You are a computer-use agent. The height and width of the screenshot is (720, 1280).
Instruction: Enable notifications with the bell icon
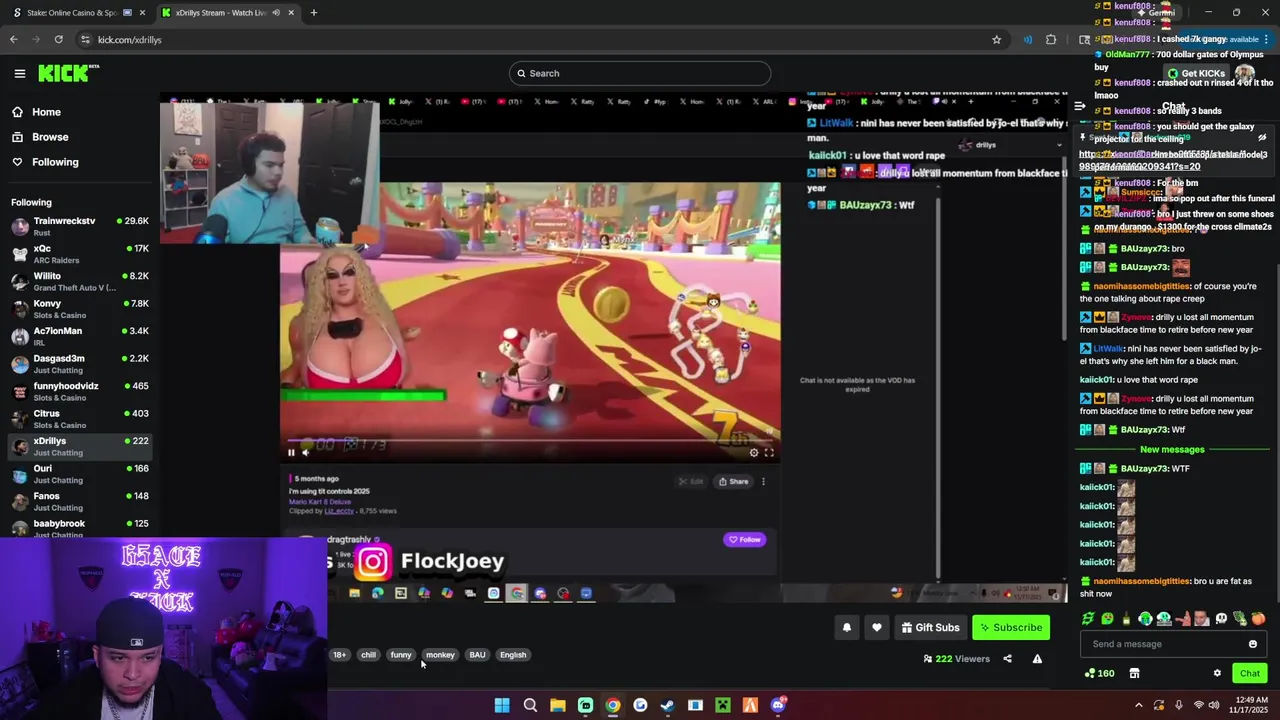click(x=846, y=627)
